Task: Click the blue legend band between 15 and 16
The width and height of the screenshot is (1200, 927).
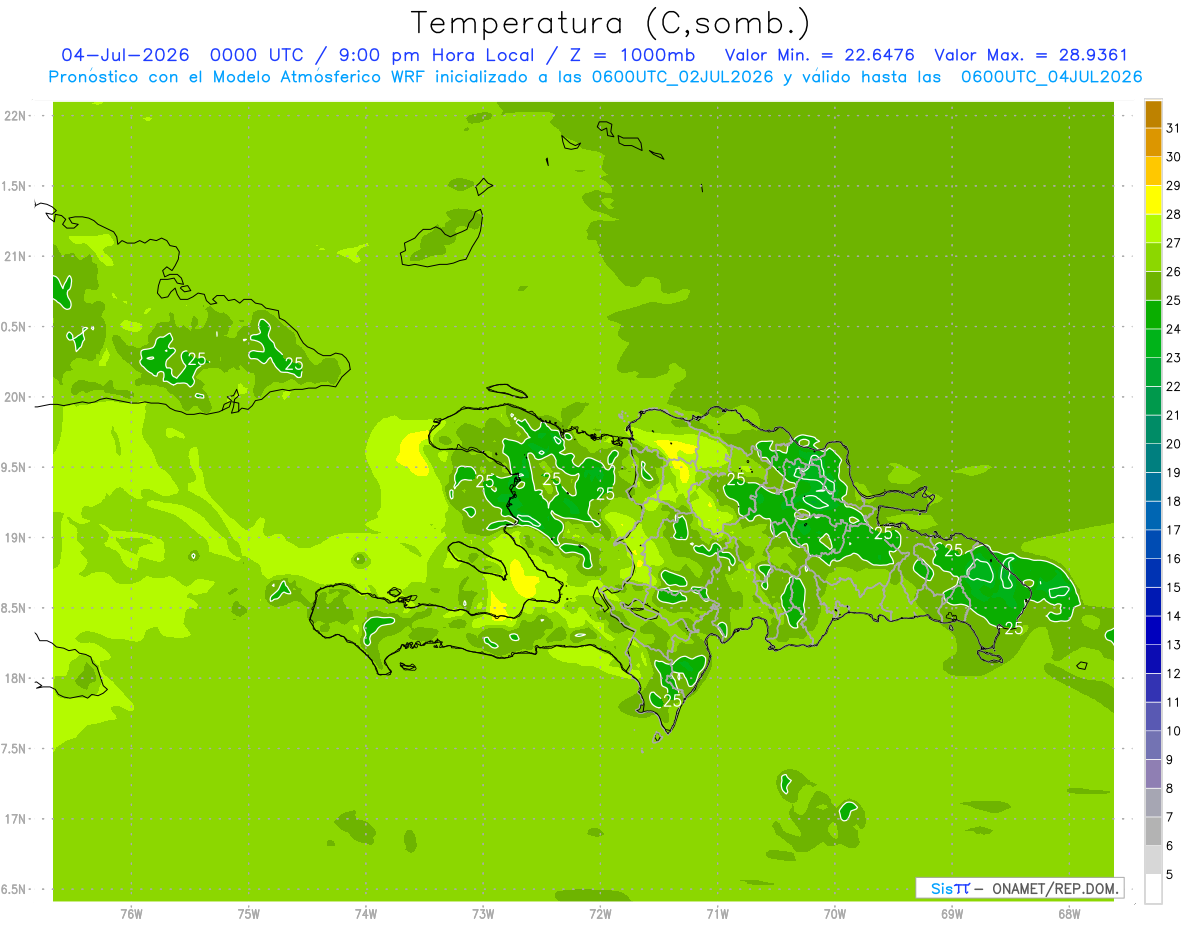Action: pos(1153,573)
